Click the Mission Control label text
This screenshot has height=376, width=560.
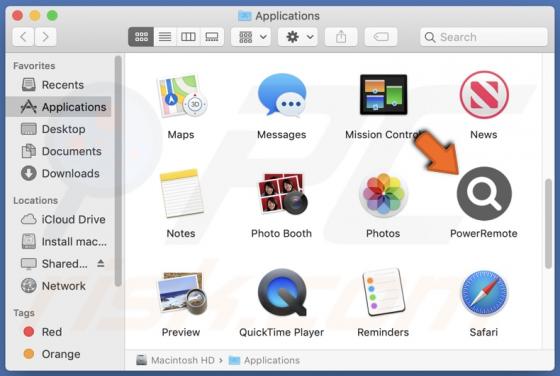pyautogui.click(x=383, y=135)
